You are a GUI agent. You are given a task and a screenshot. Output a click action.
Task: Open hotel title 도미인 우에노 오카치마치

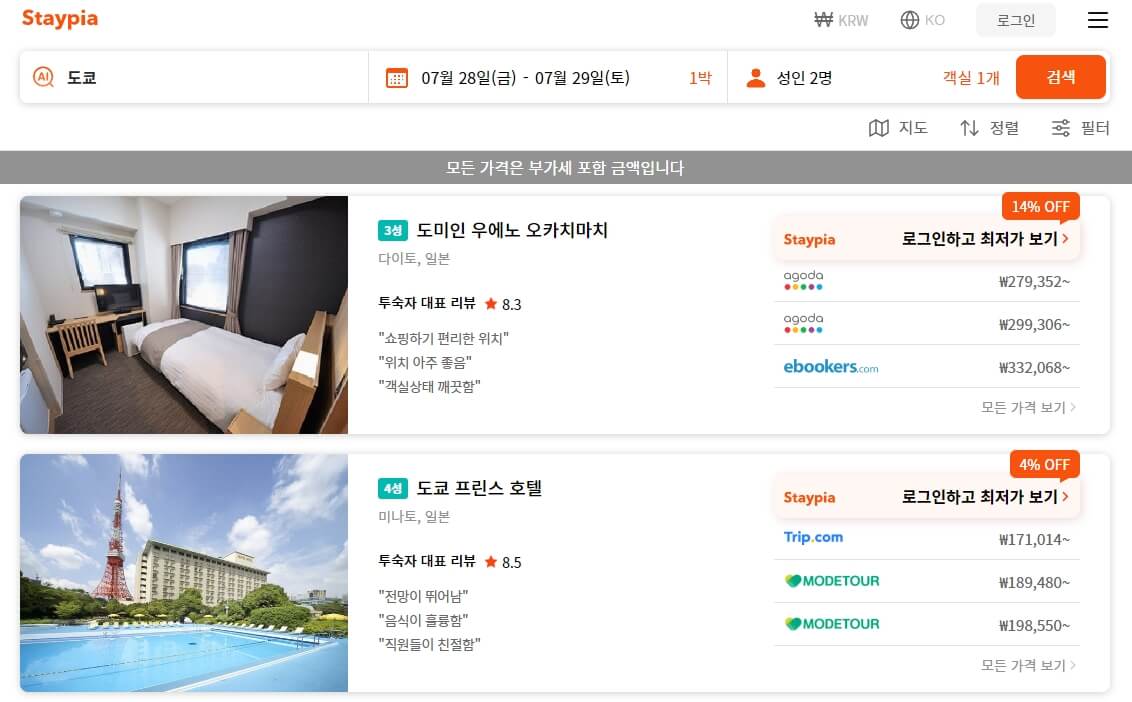click(512, 230)
